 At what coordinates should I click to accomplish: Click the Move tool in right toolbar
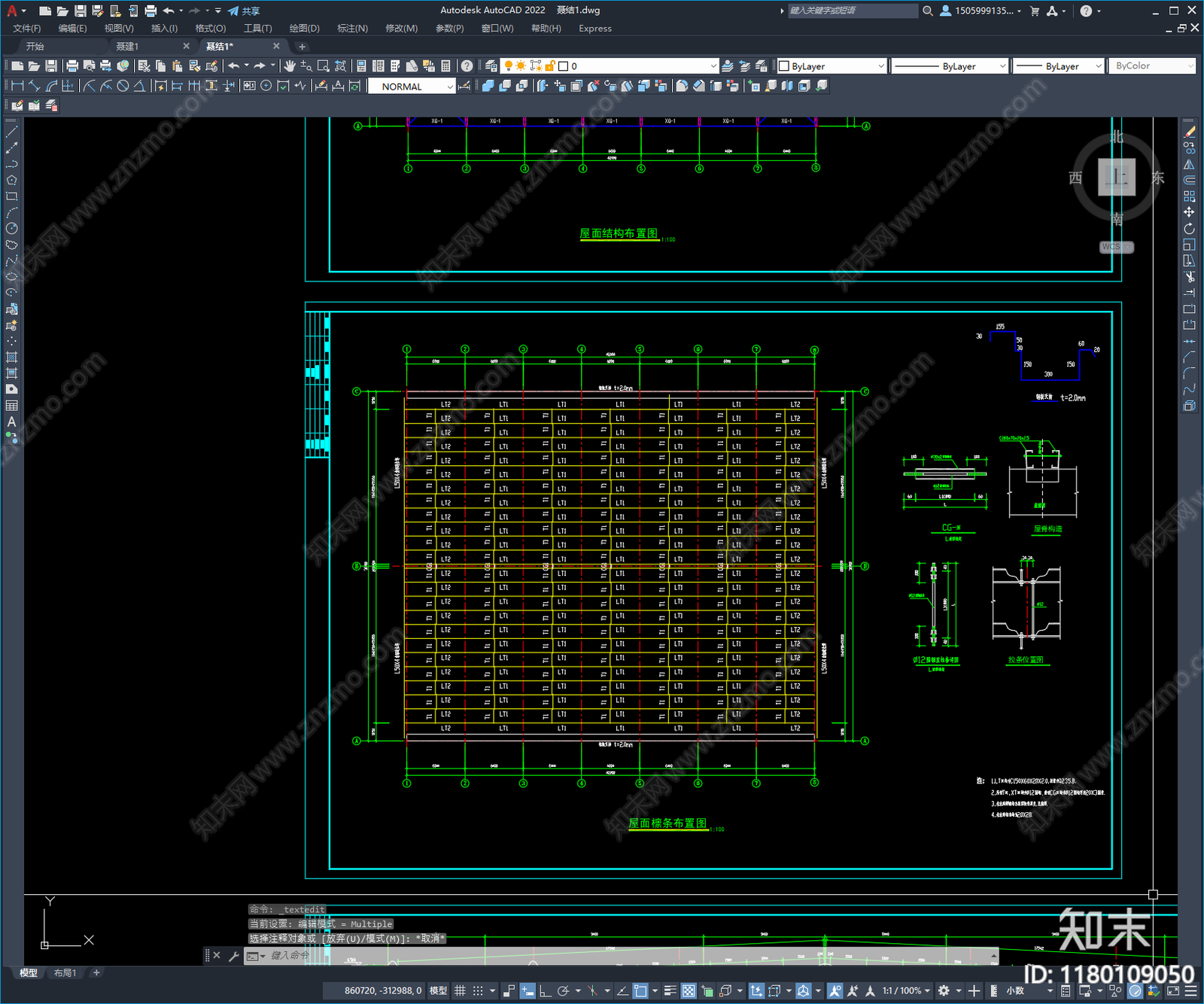click(1189, 212)
